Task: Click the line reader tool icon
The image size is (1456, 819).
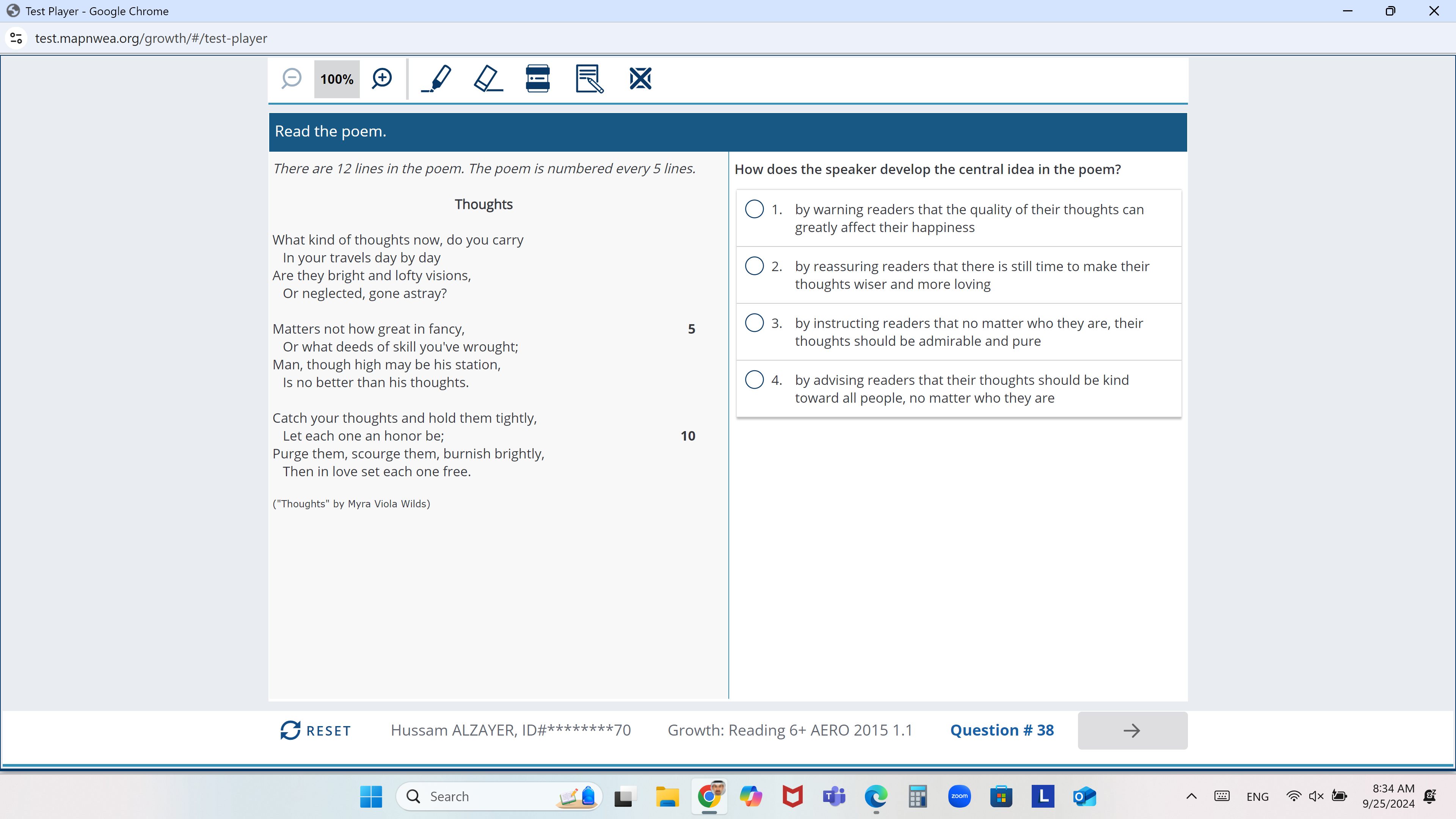Action: coord(538,78)
